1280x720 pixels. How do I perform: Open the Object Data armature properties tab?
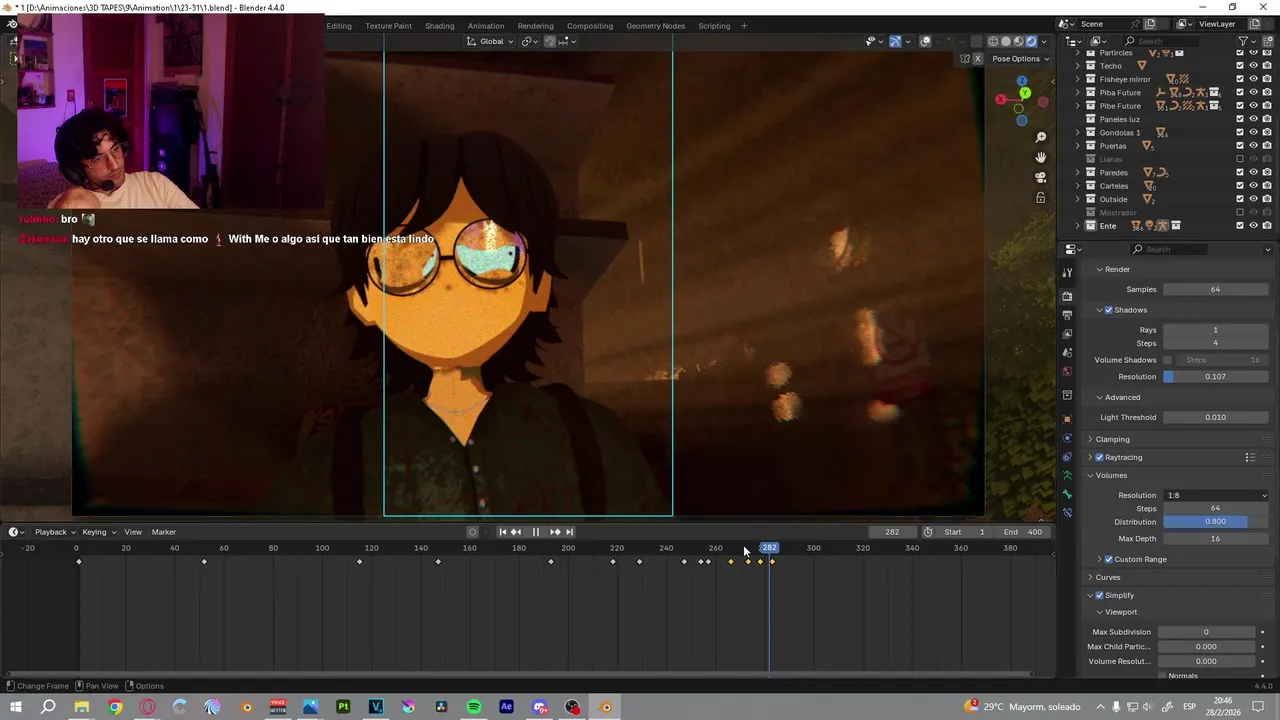(1067, 475)
